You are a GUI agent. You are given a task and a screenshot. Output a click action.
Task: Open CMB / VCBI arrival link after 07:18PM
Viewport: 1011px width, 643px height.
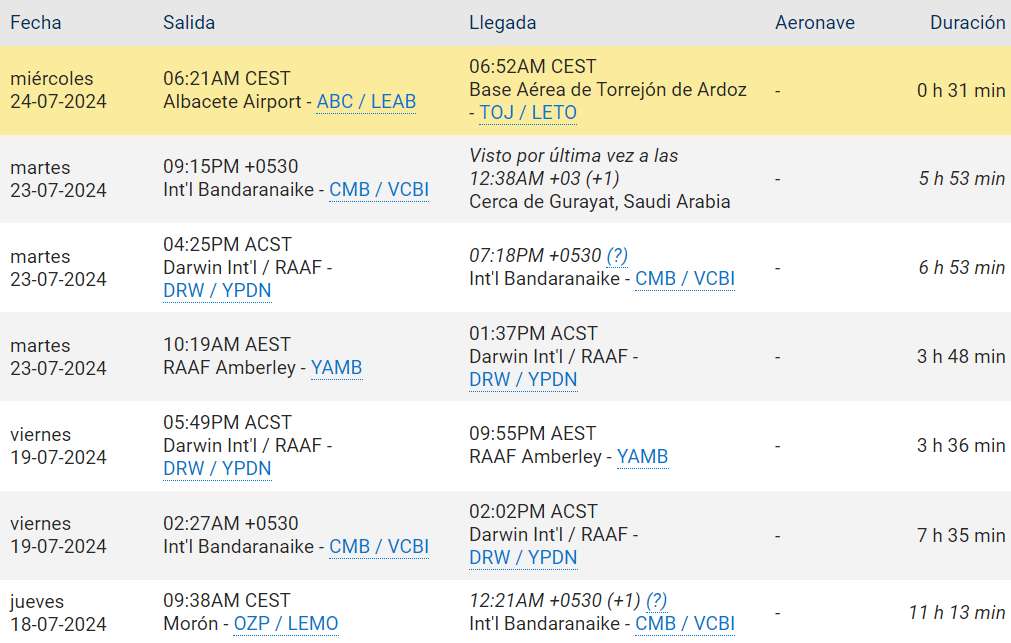click(x=685, y=279)
